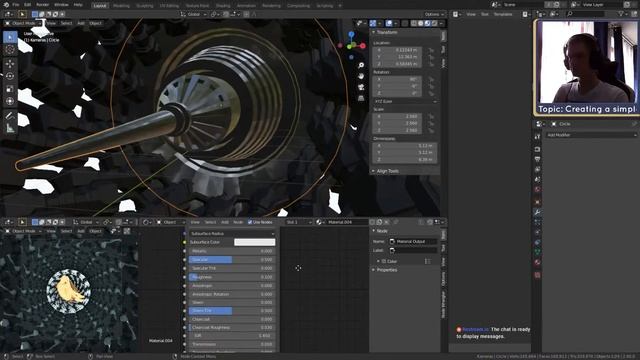Click the node Name field Material Output
Screen dimensions: 640x360
[x=413, y=242]
